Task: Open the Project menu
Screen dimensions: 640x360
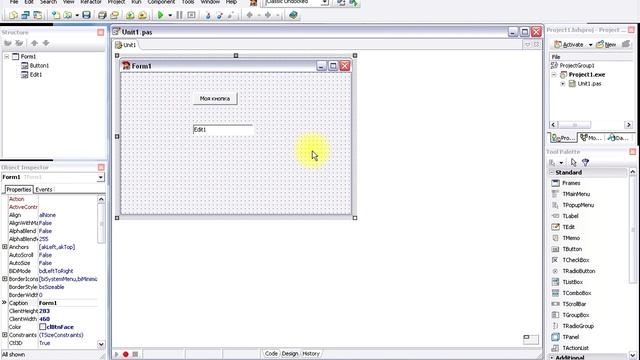Action: [x=116, y=2]
